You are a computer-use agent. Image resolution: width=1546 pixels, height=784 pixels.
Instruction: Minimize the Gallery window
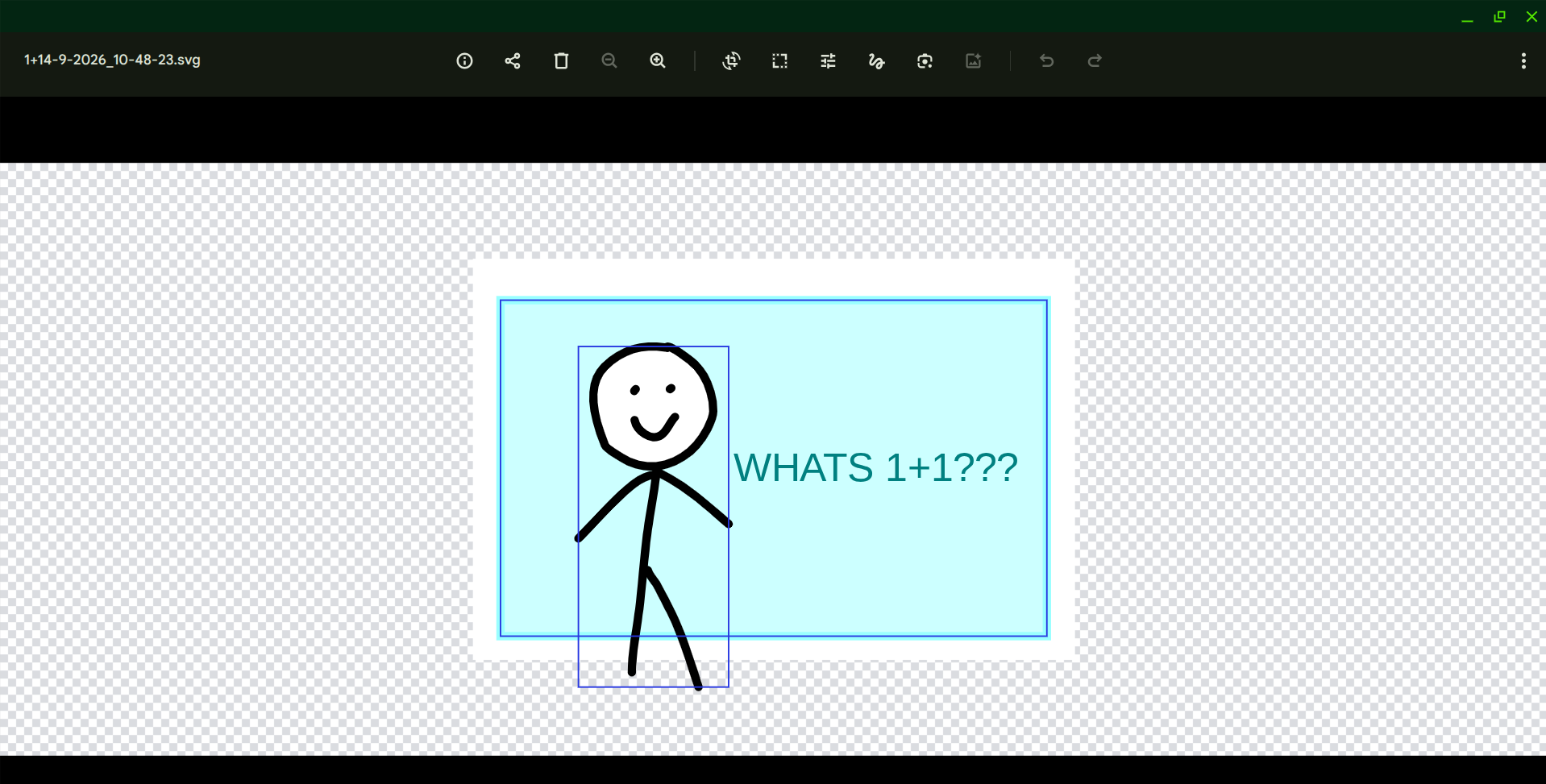(x=1467, y=17)
